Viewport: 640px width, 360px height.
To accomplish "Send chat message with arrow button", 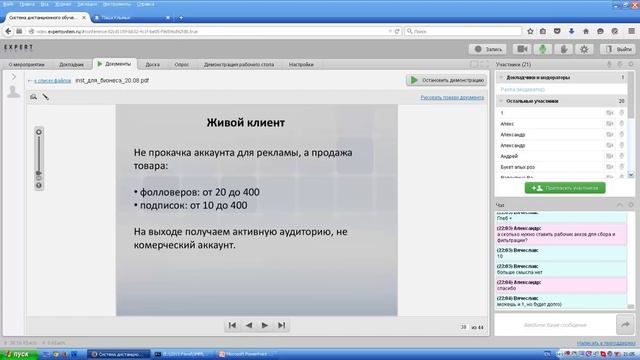I will (625, 325).
